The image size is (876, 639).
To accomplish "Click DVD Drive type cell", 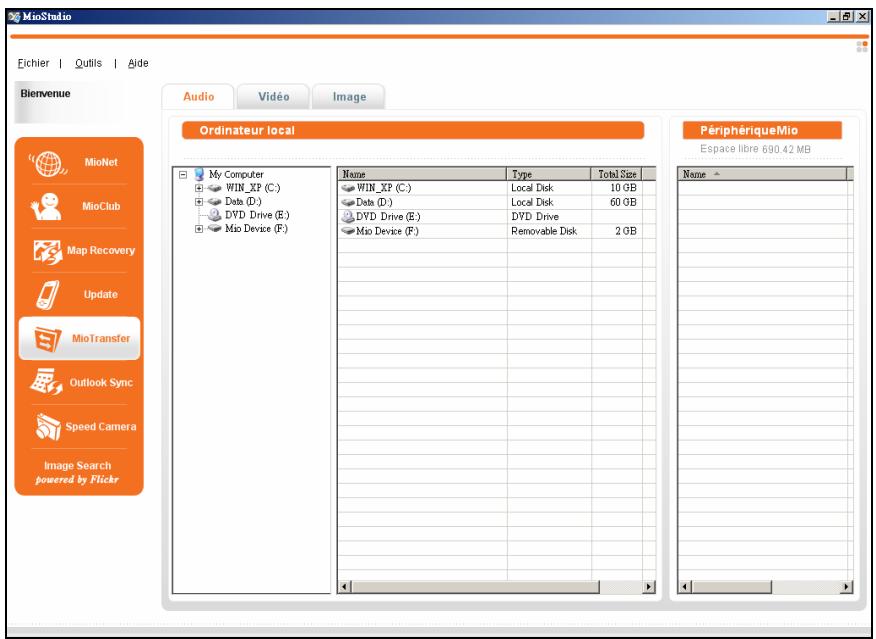I will point(535,217).
